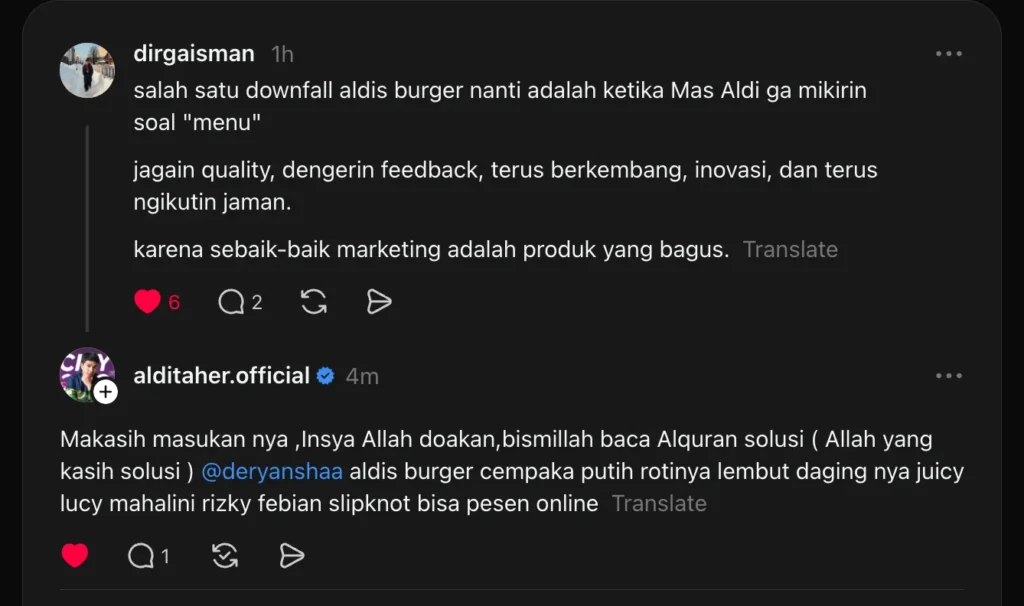Screen dimensions: 1024x606
Task: Visit the dirgaisman username profile
Action: coord(194,54)
